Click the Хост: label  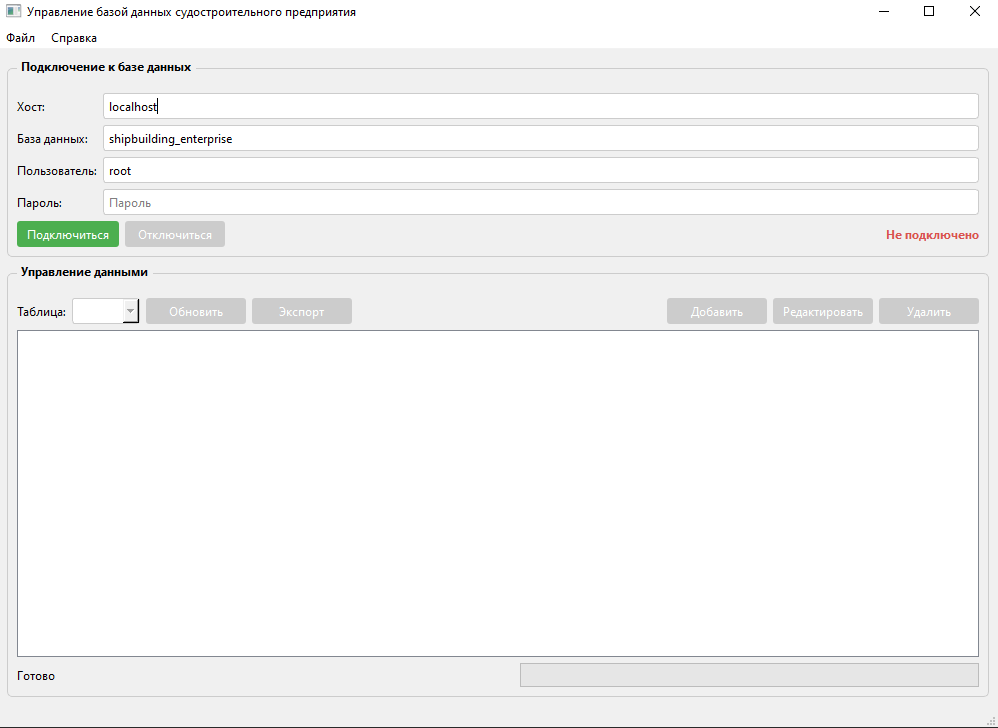tap(31, 107)
